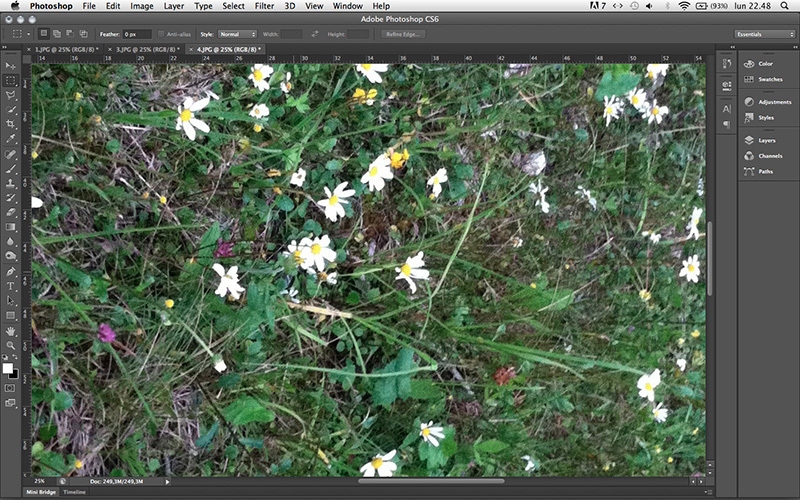Viewport: 800px width, 500px height.
Task: Select the Crop tool
Action: tap(10, 124)
